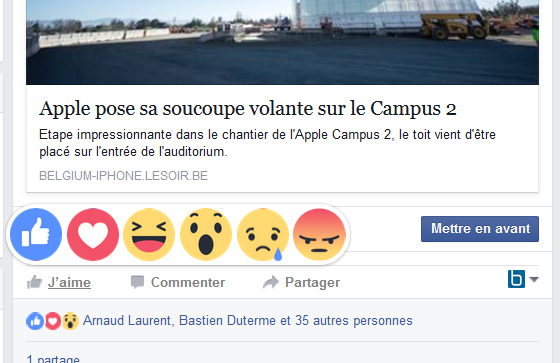Pick the Angry red face reaction
This screenshot has height=363, width=560.
(x=319, y=234)
